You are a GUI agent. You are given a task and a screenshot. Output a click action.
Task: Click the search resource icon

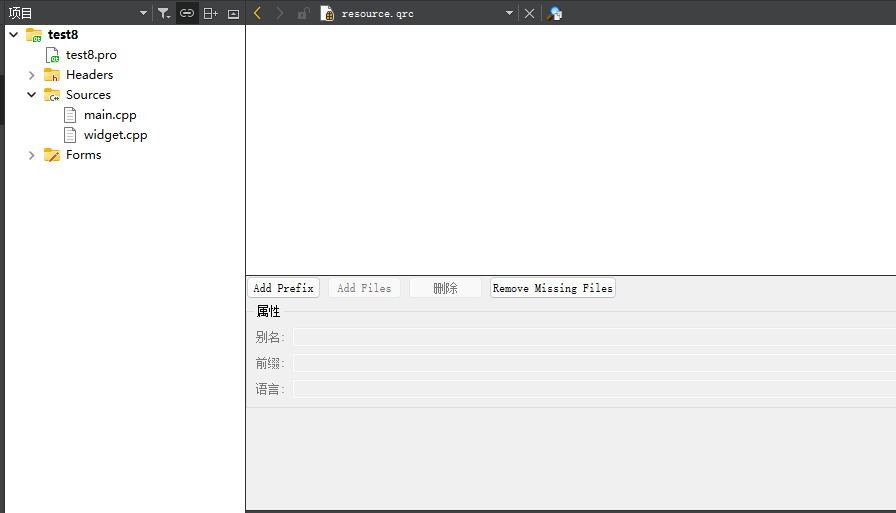pyautogui.click(x=554, y=13)
